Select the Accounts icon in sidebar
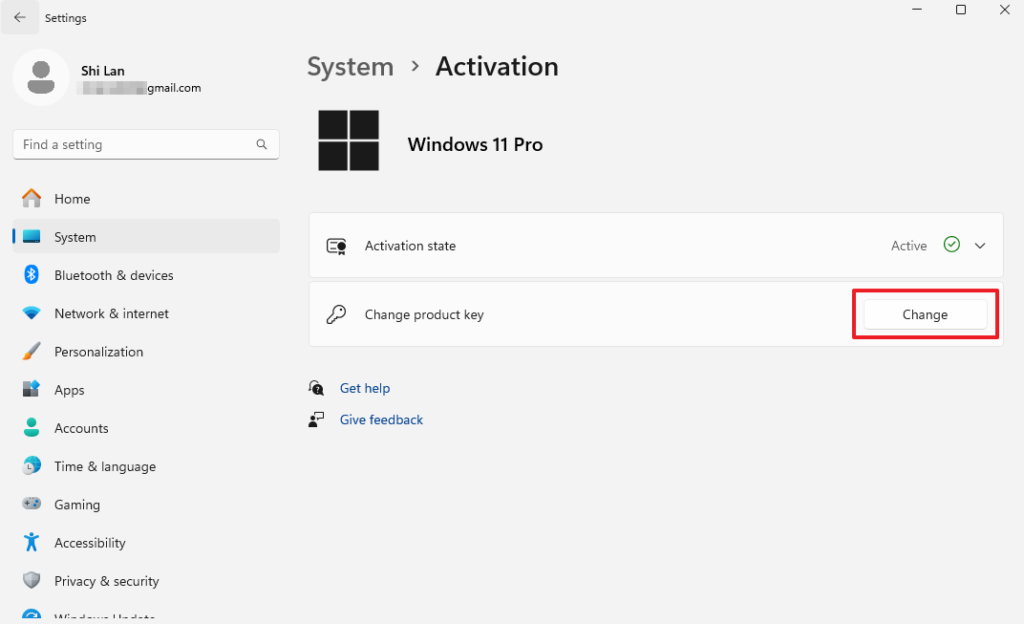Viewport: 1024px width, 624px height. tap(31, 428)
